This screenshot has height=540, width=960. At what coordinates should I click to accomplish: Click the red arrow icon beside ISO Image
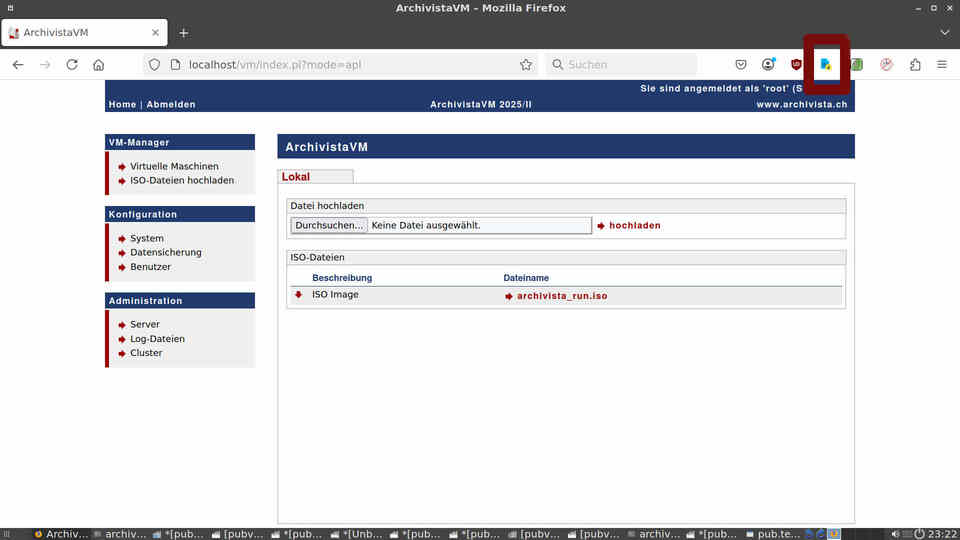299,294
